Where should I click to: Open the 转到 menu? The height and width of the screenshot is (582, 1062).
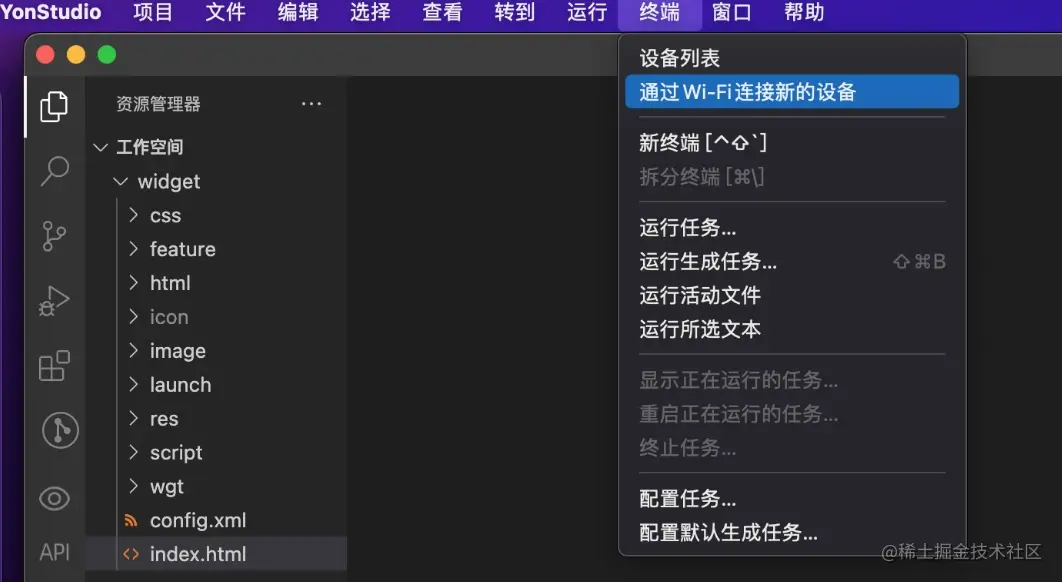coord(515,12)
